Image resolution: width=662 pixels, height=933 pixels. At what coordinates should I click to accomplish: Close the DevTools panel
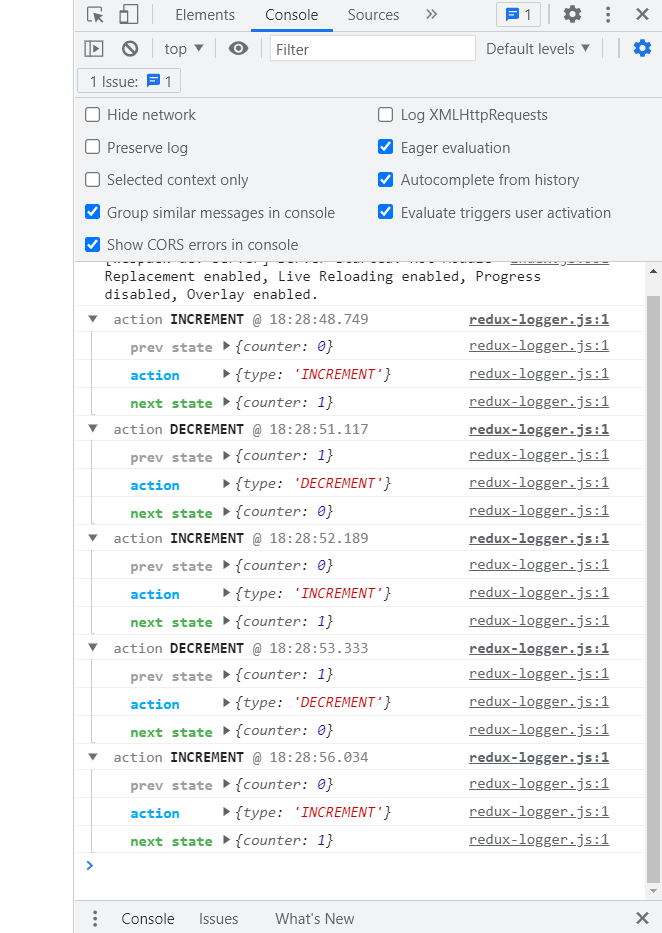[642, 14]
